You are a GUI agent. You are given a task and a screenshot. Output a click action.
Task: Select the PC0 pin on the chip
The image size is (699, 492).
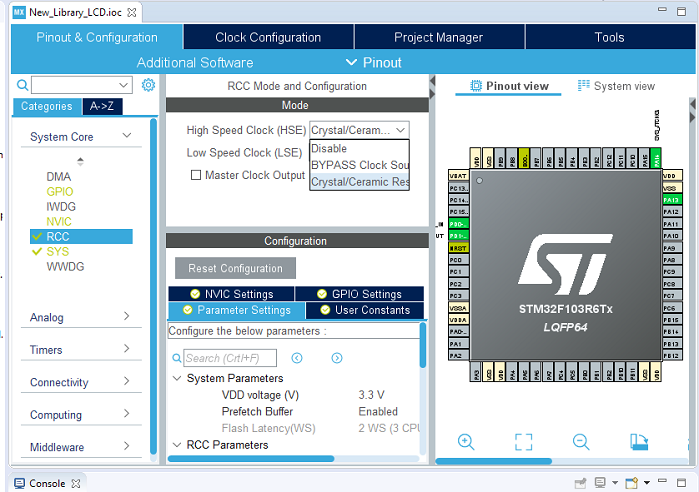pos(458,260)
